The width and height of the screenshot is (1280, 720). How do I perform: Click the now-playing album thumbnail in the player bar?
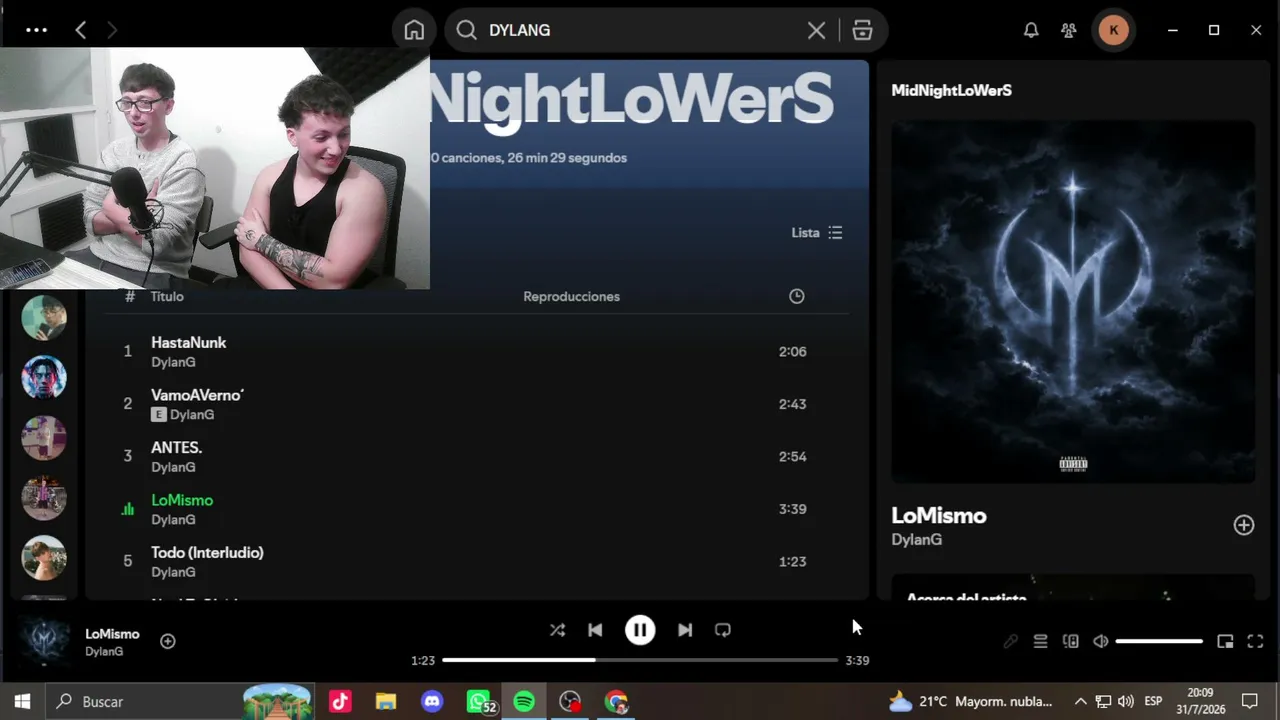click(x=46, y=641)
